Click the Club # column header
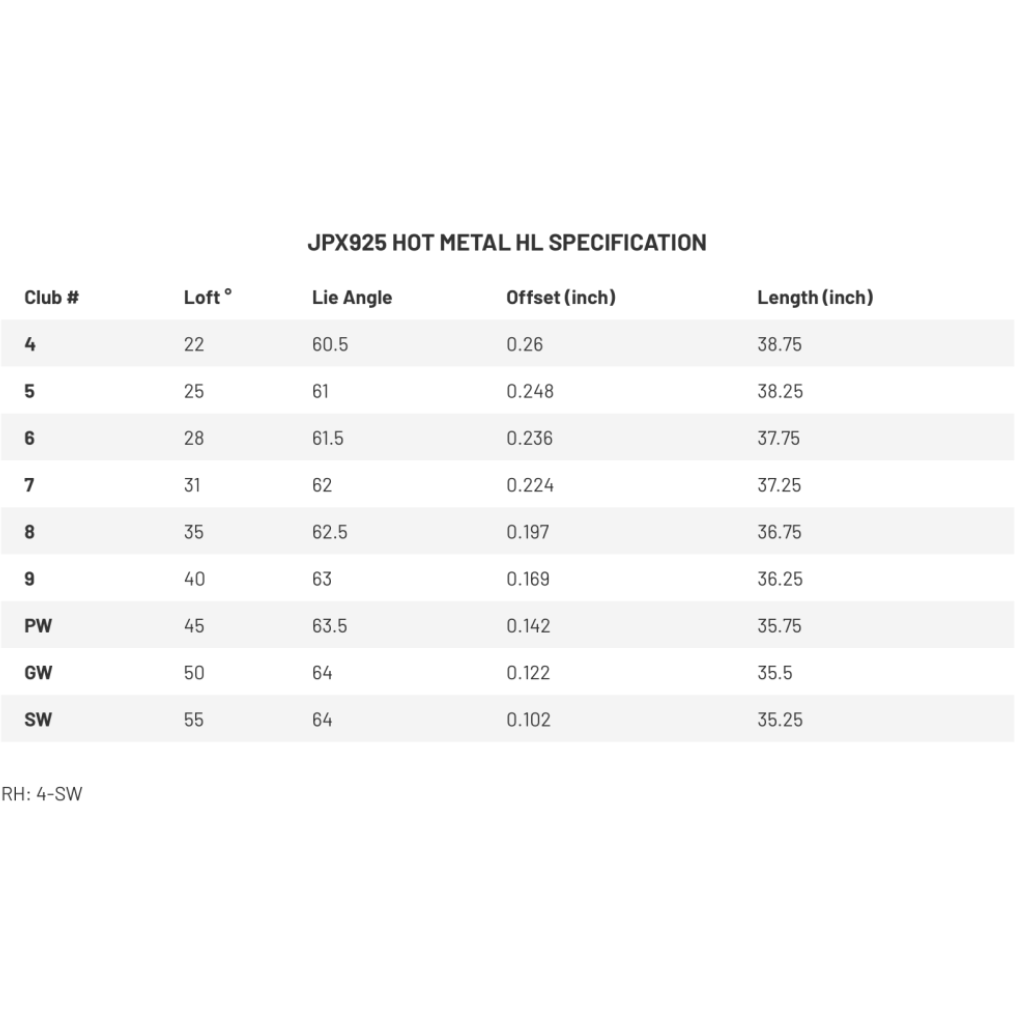Image resolution: width=1015 pixels, height=1015 pixels. [51, 297]
